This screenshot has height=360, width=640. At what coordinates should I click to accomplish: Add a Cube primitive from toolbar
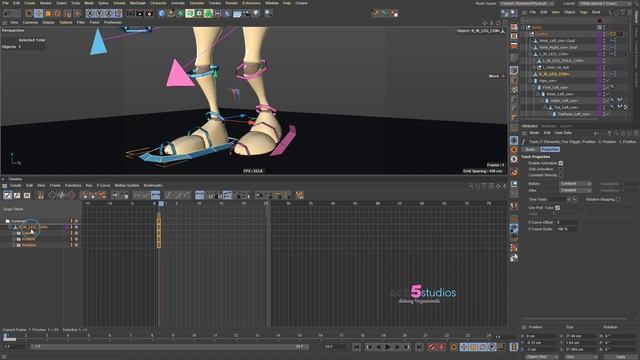click(162, 13)
